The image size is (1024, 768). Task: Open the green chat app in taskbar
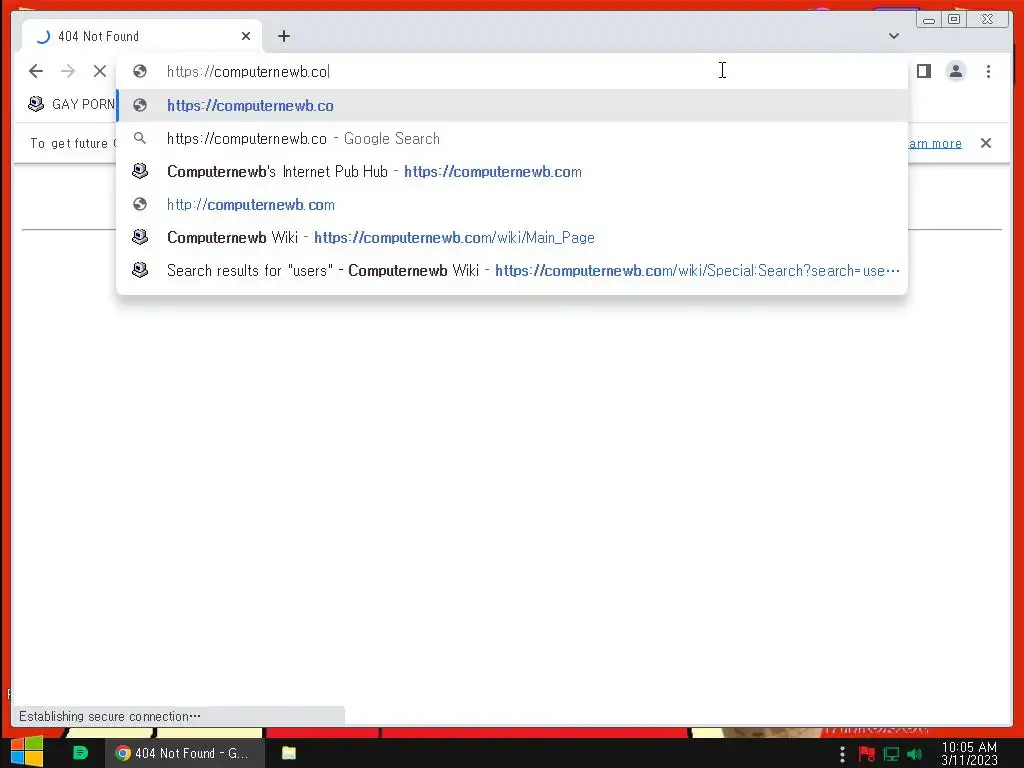80,753
